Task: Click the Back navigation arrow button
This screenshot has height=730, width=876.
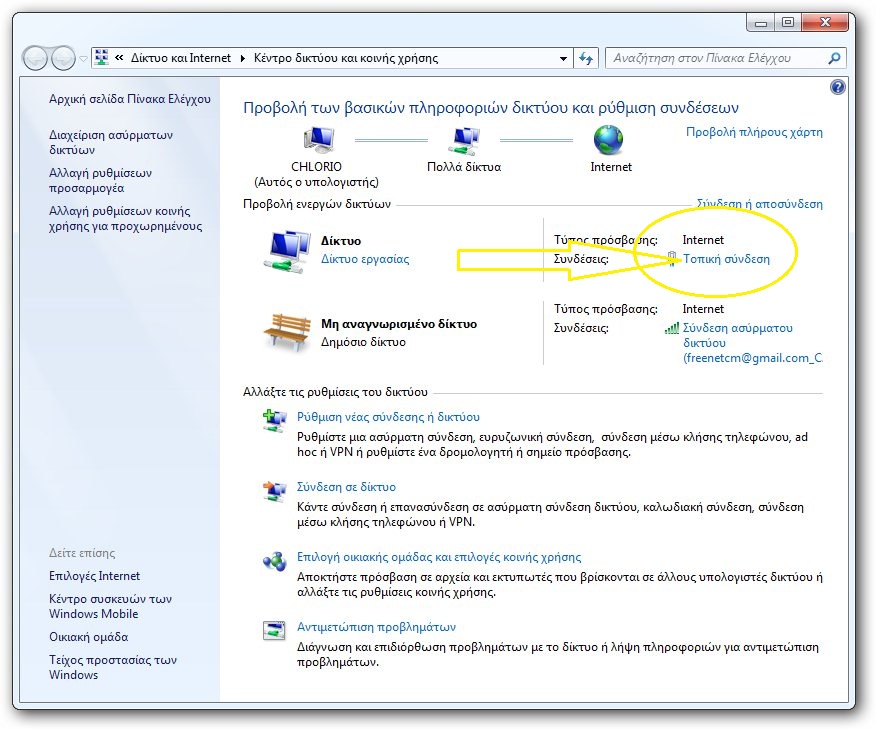Action: coord(36,58)
